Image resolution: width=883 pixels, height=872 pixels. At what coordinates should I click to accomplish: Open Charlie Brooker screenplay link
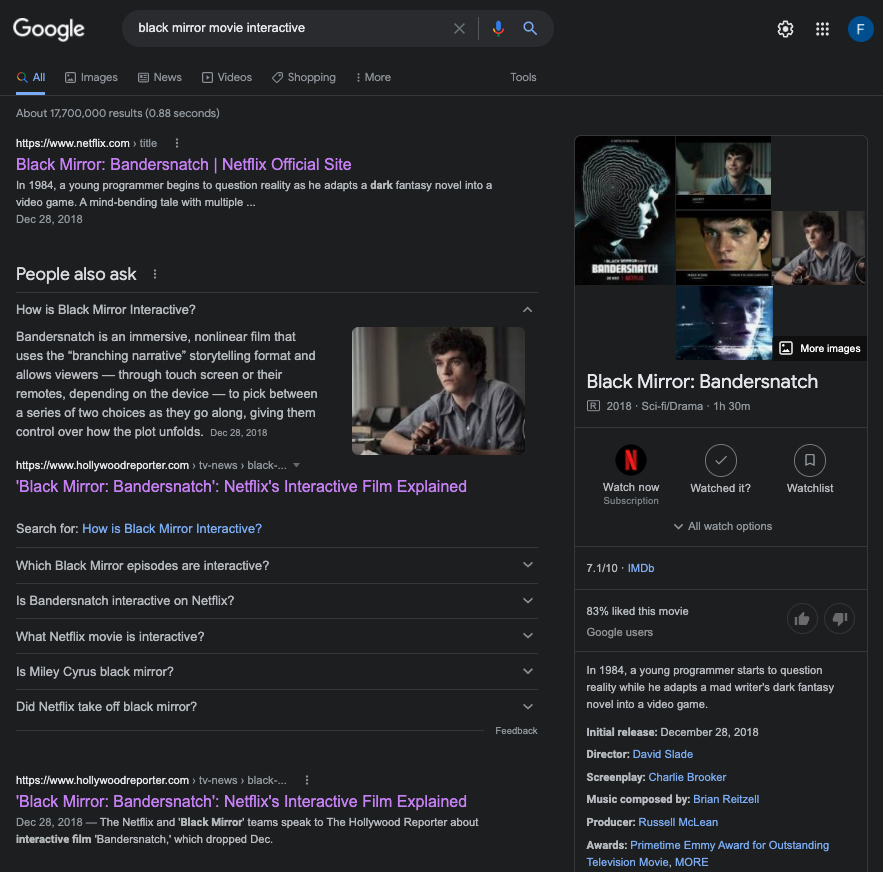(687, 777)
